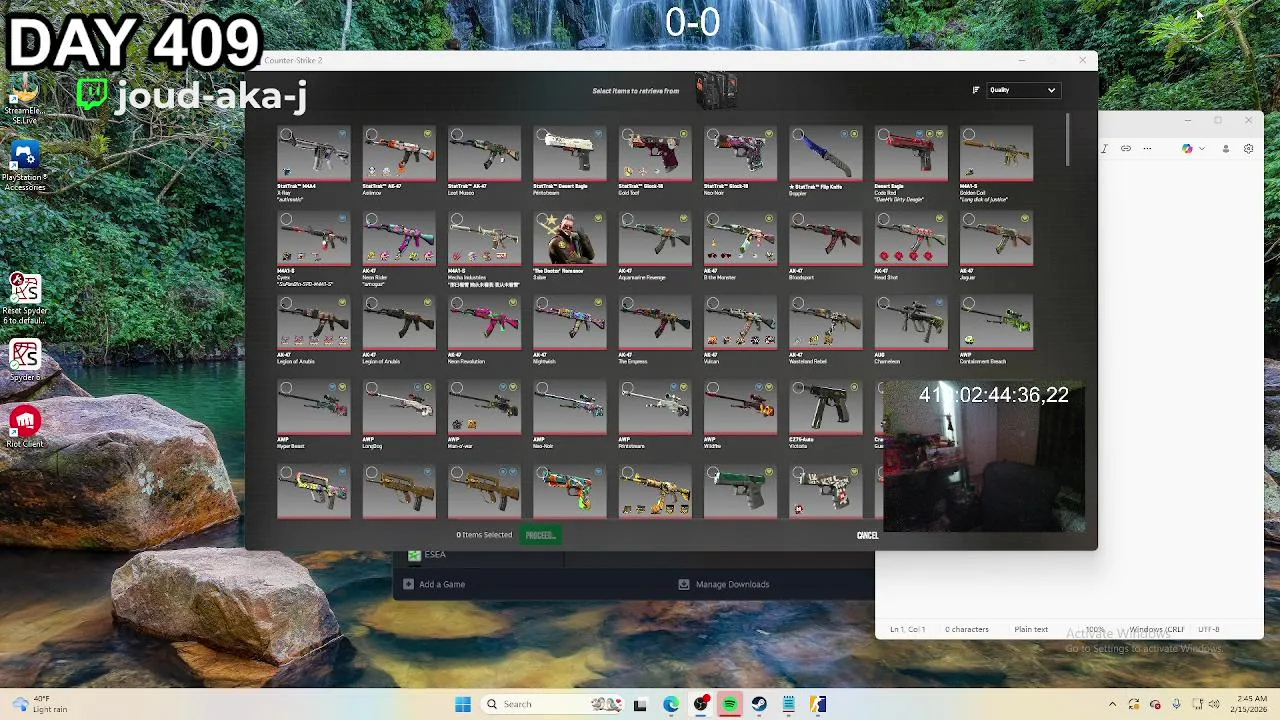1280x720 pixels.
Task: Select the AK-47 Jaguar thumbnail
Action: pos(996,239)
